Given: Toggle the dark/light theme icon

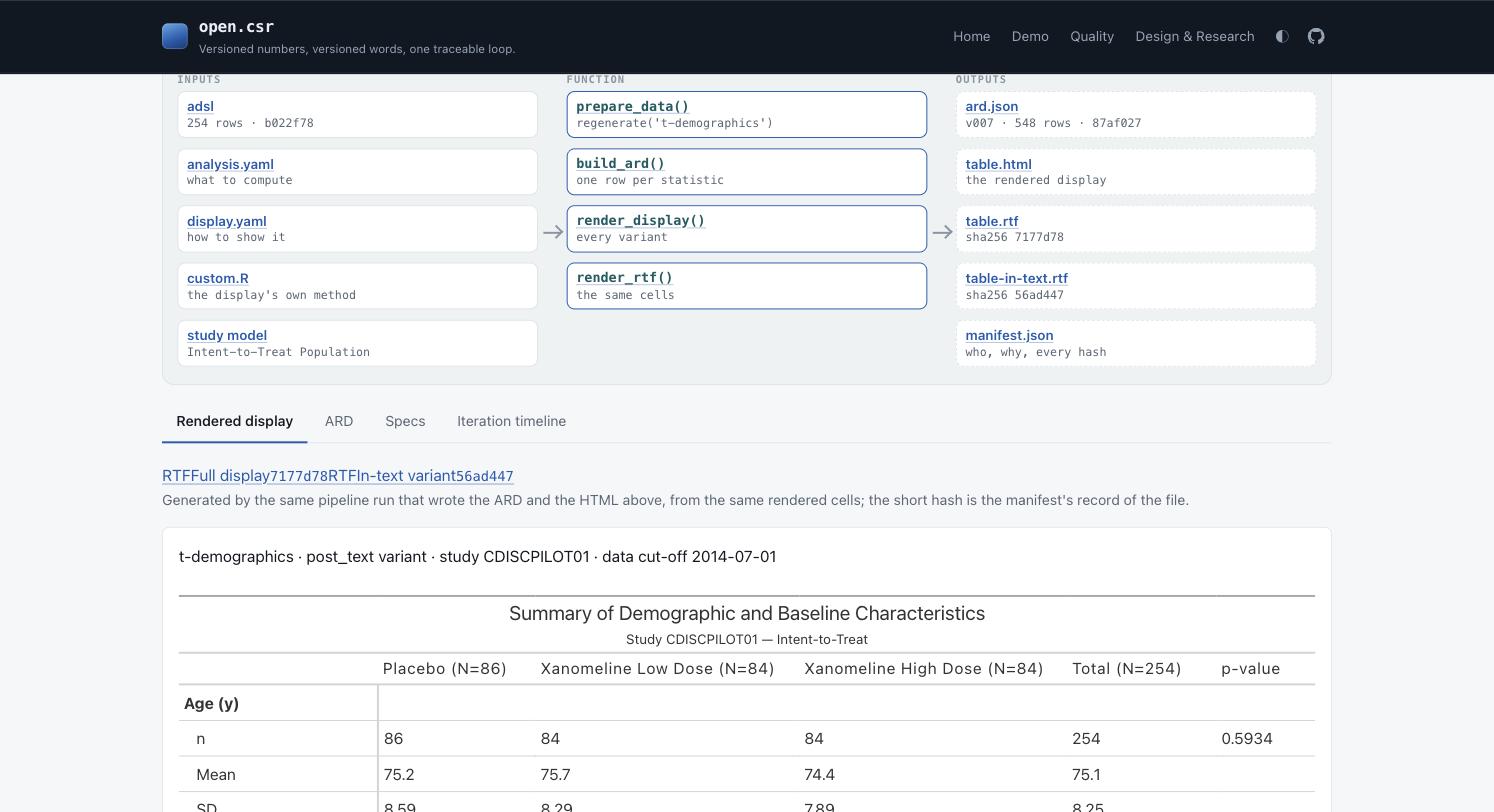Looking at the screenshot, I should coord(1282,36).
